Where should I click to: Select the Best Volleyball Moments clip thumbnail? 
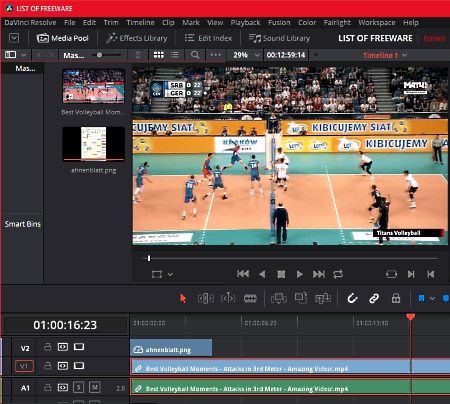[x=94, y=86]
